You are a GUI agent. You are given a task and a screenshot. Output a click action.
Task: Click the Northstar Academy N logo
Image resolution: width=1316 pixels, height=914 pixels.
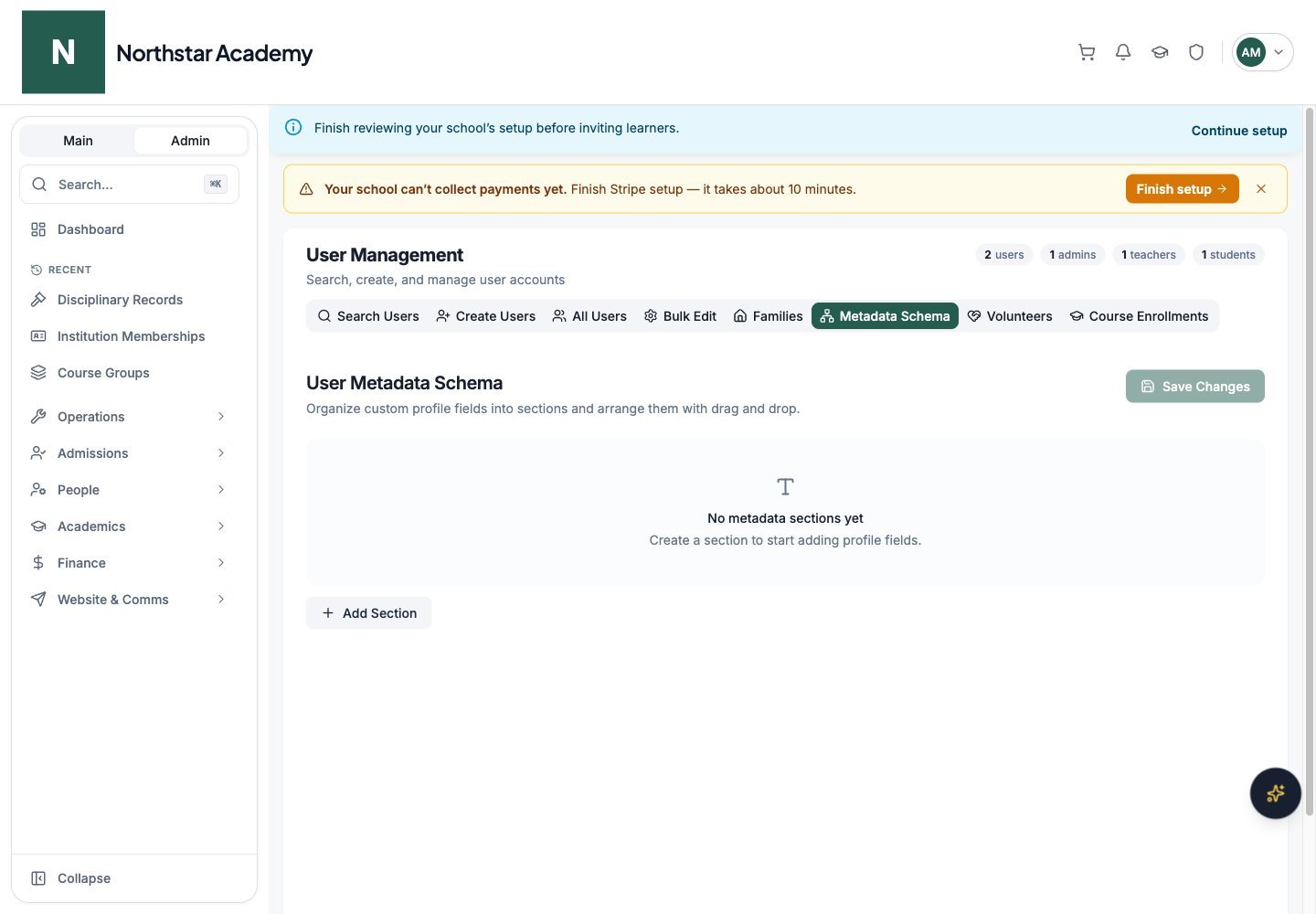tap(63, 52)
